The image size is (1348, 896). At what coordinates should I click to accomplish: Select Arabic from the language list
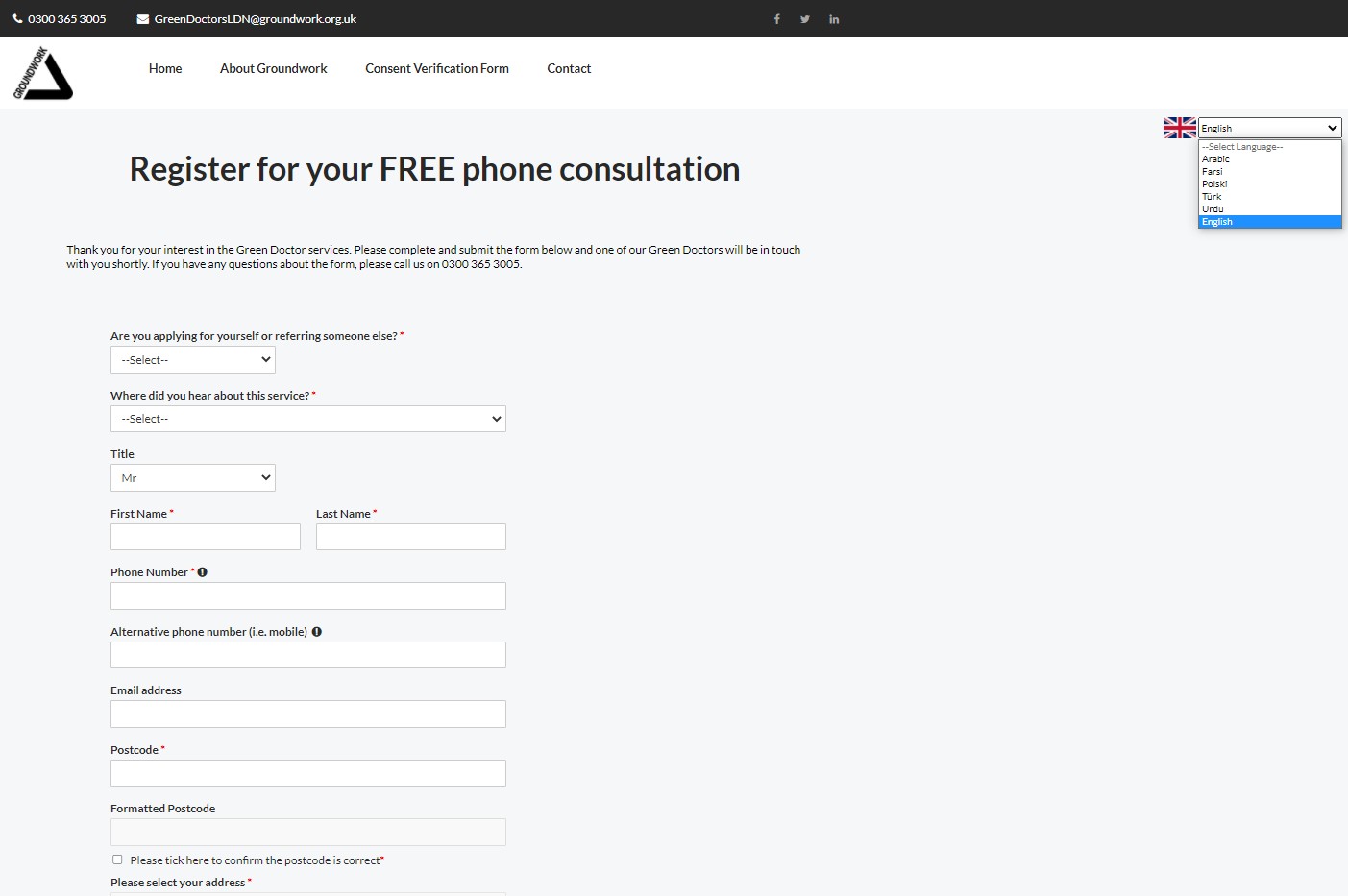1215,159
